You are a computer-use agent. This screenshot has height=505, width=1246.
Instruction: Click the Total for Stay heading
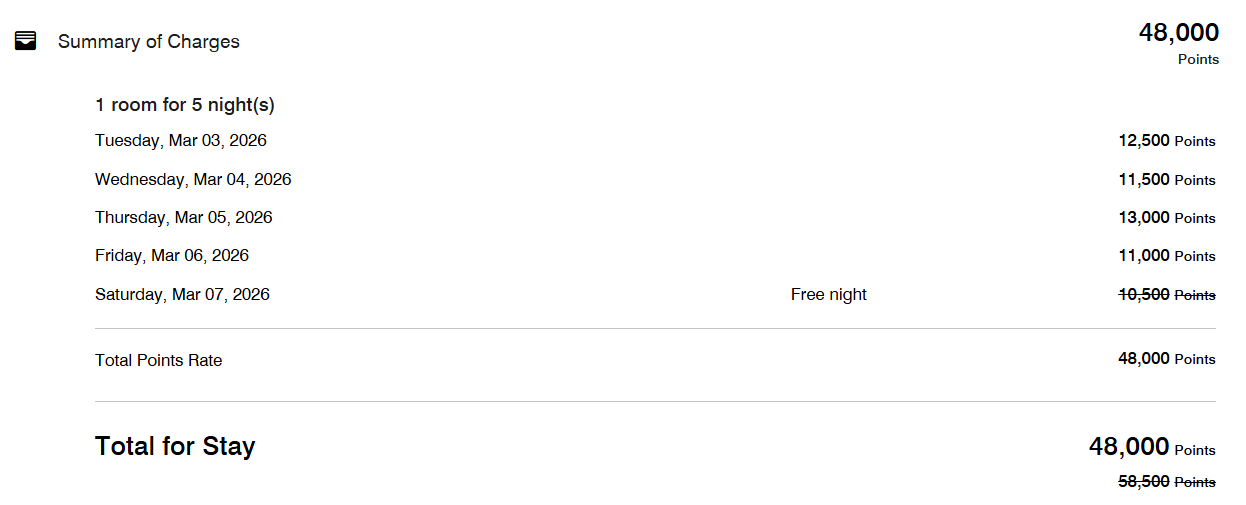pos(175,446)
